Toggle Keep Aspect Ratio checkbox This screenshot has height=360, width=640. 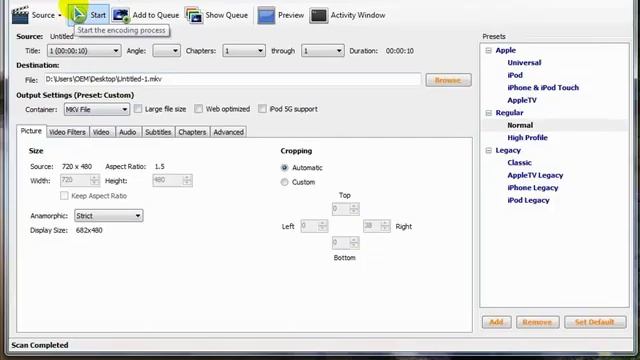[x=64, y=196]
